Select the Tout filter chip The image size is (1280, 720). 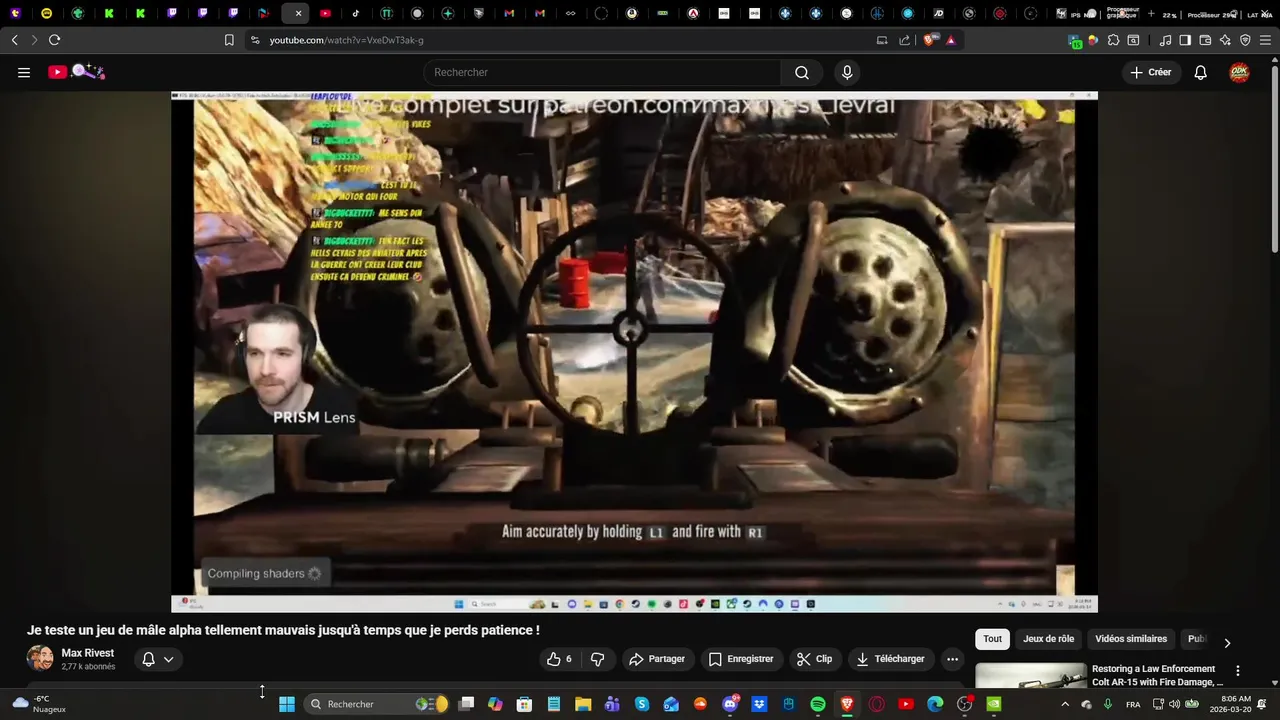[992, 639]
